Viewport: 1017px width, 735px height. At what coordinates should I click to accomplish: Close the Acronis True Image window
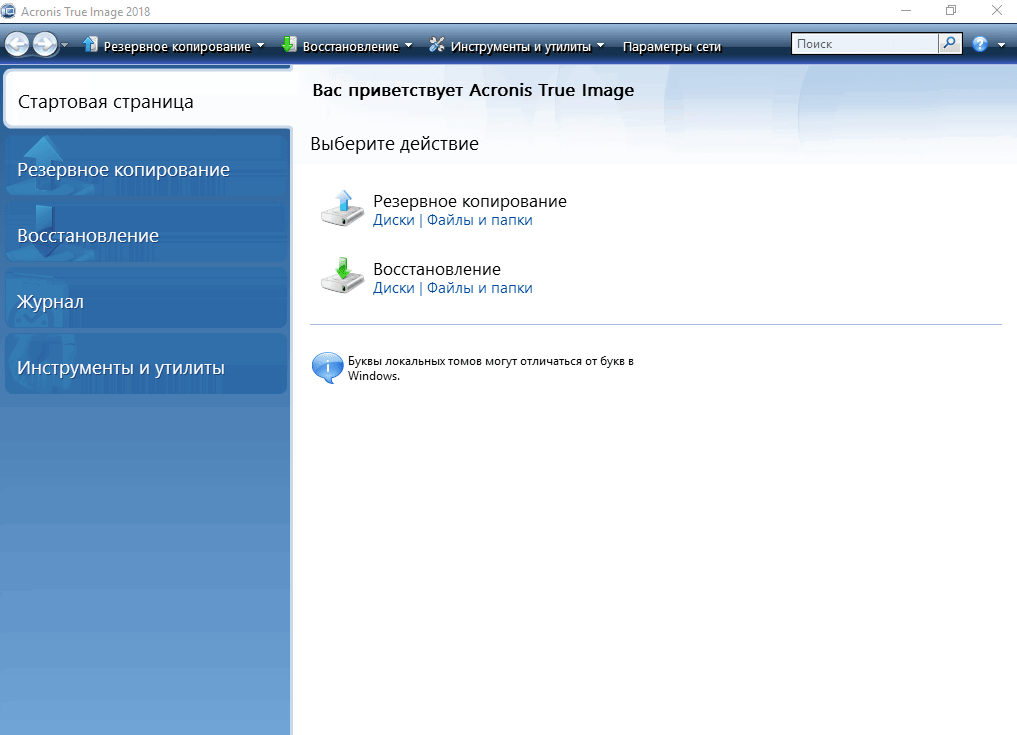[997, 10]
